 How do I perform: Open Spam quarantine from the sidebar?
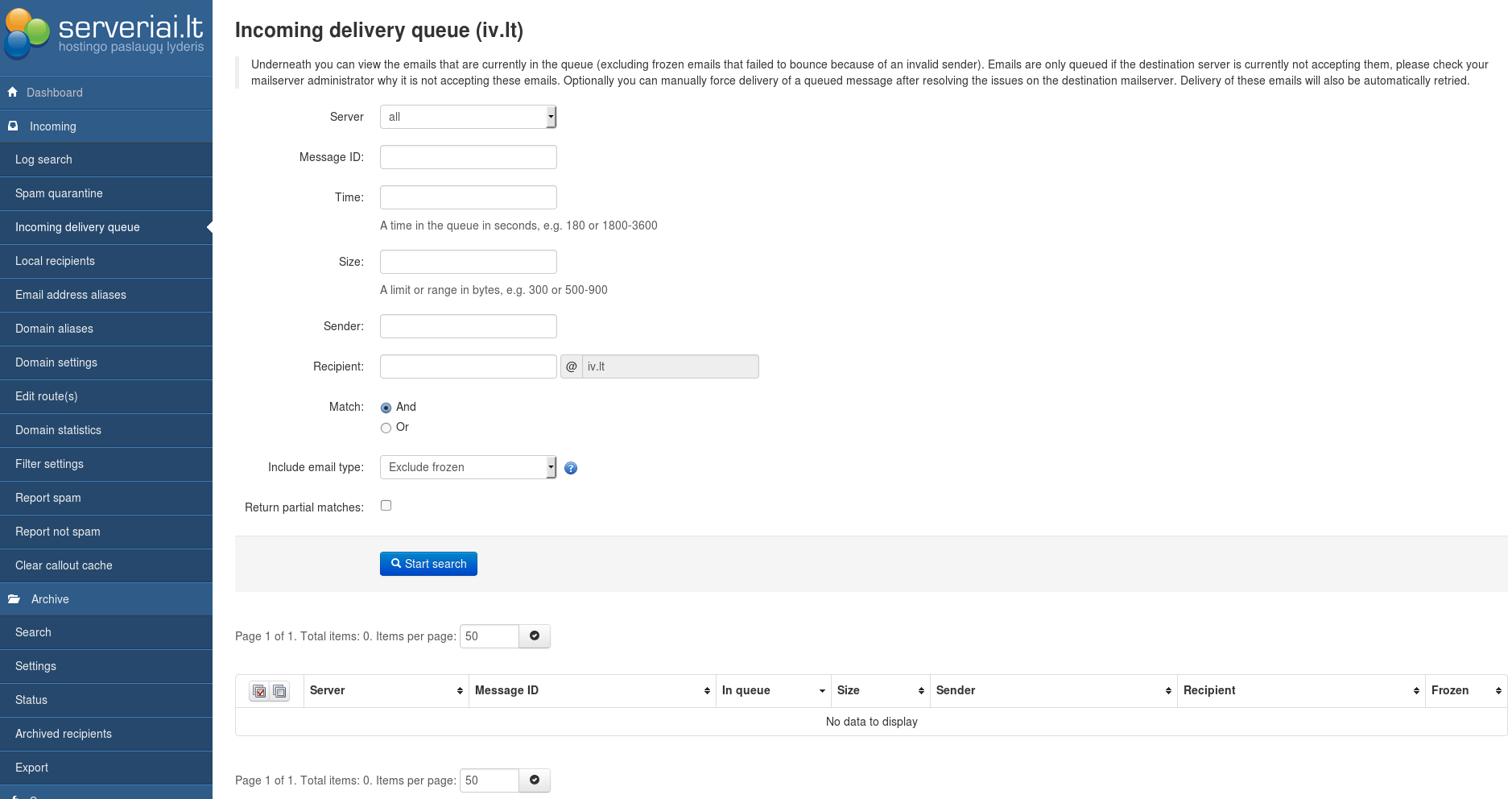tap(59, 193)
